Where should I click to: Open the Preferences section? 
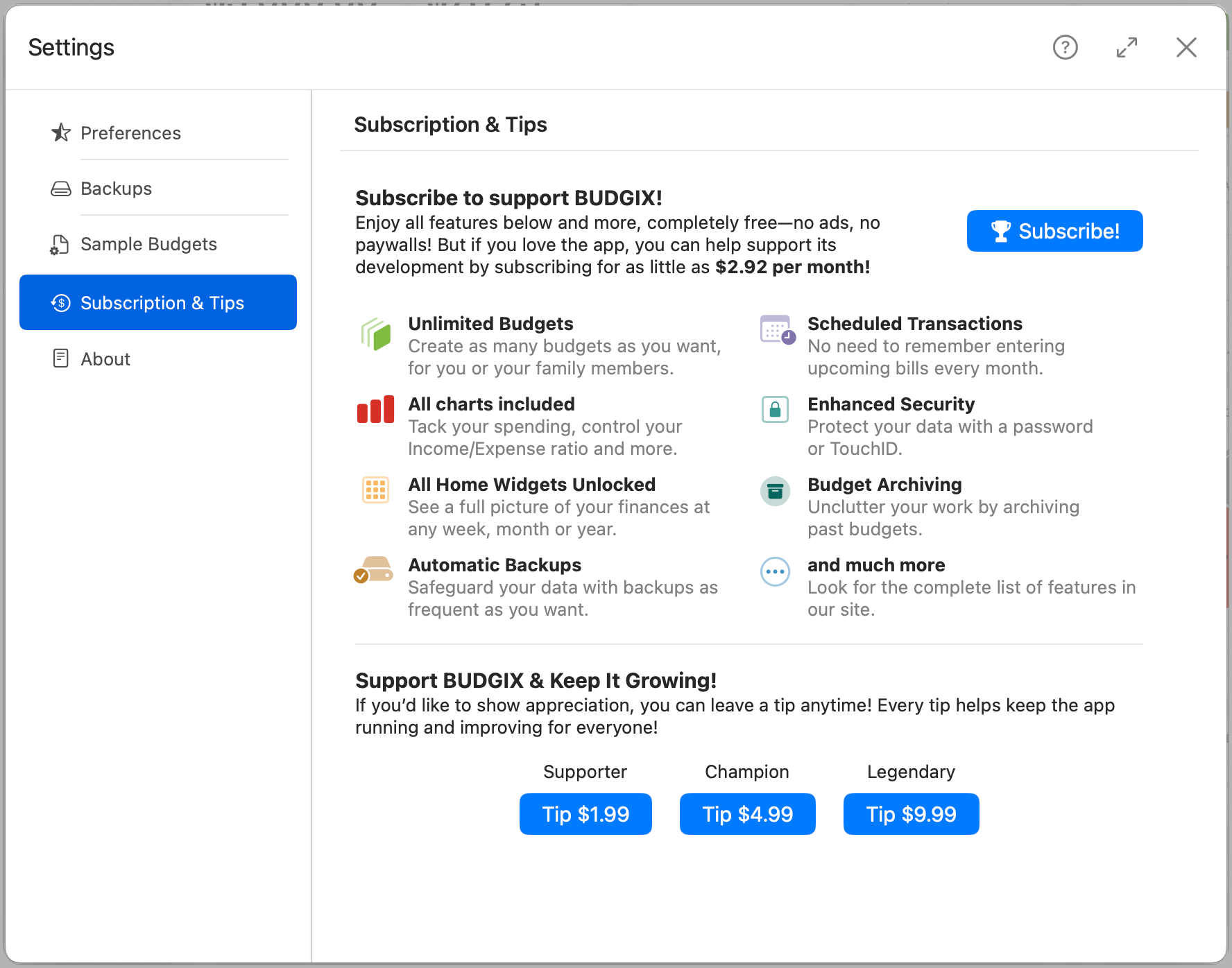158,132
